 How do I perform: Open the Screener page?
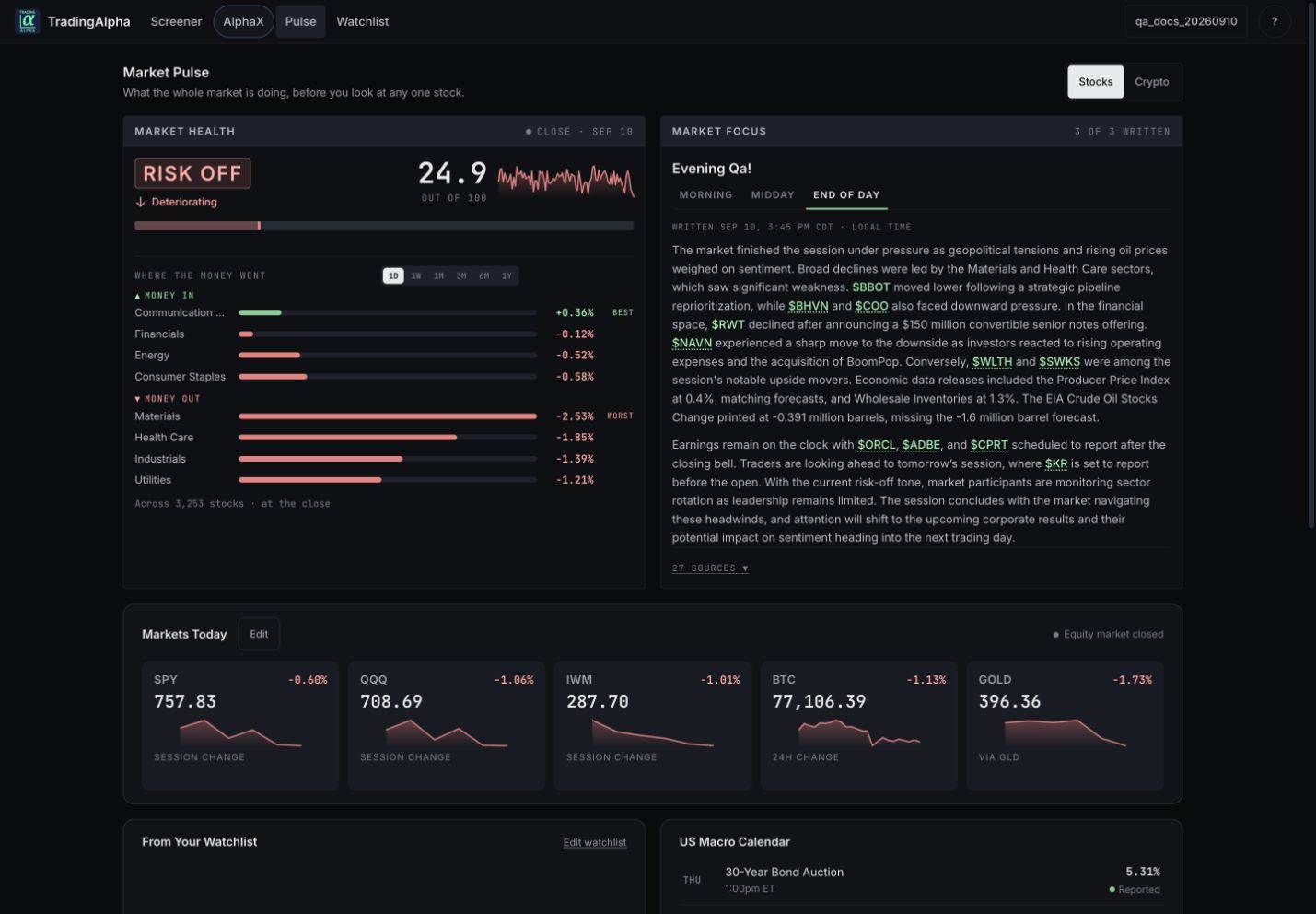point(176,21)
